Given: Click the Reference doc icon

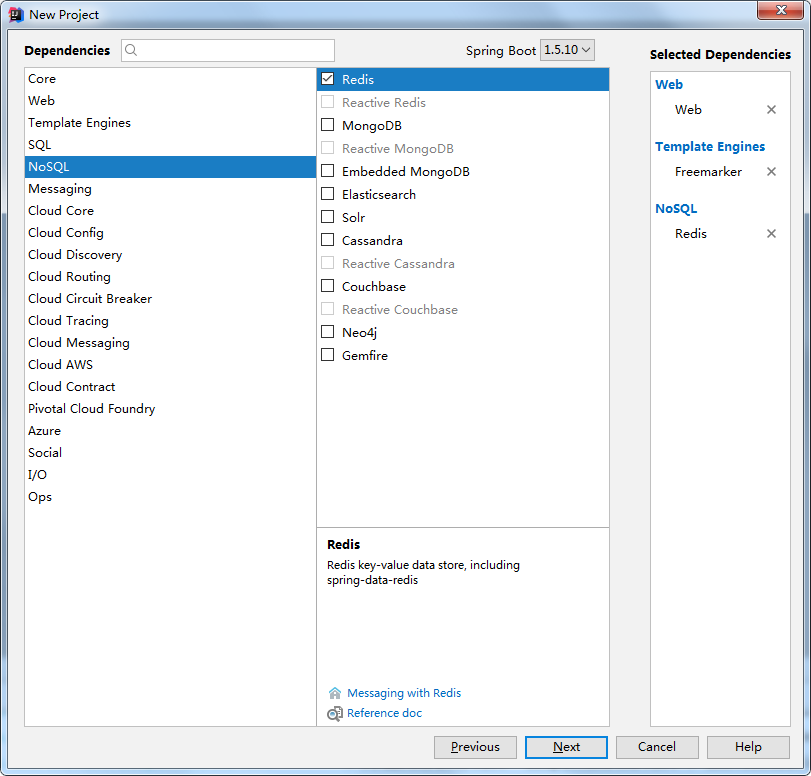Looking at the screenshot, I should click(x=335, y=713).
